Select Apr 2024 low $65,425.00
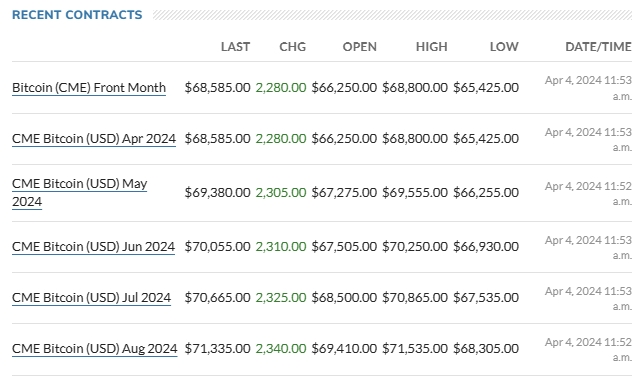 point(486,139)
